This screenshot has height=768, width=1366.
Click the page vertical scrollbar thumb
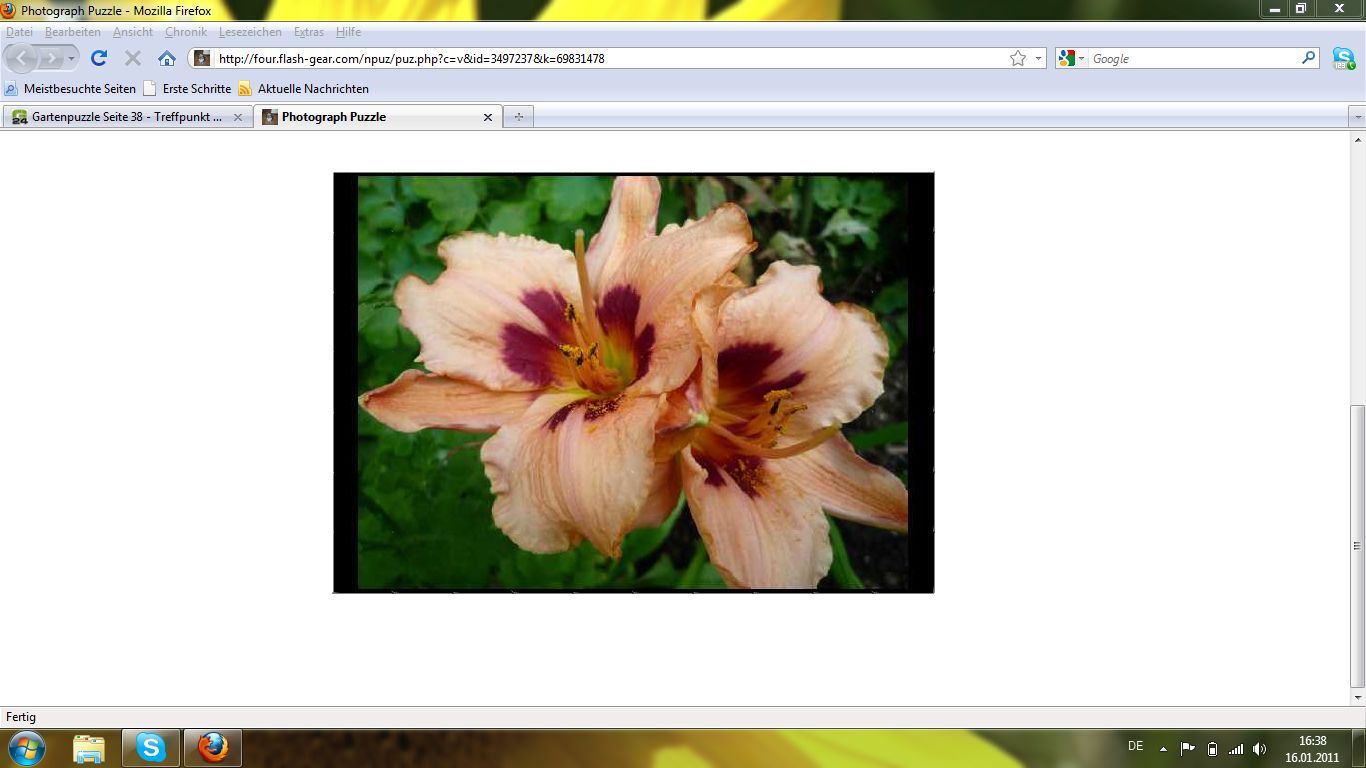coord(1357,545)
